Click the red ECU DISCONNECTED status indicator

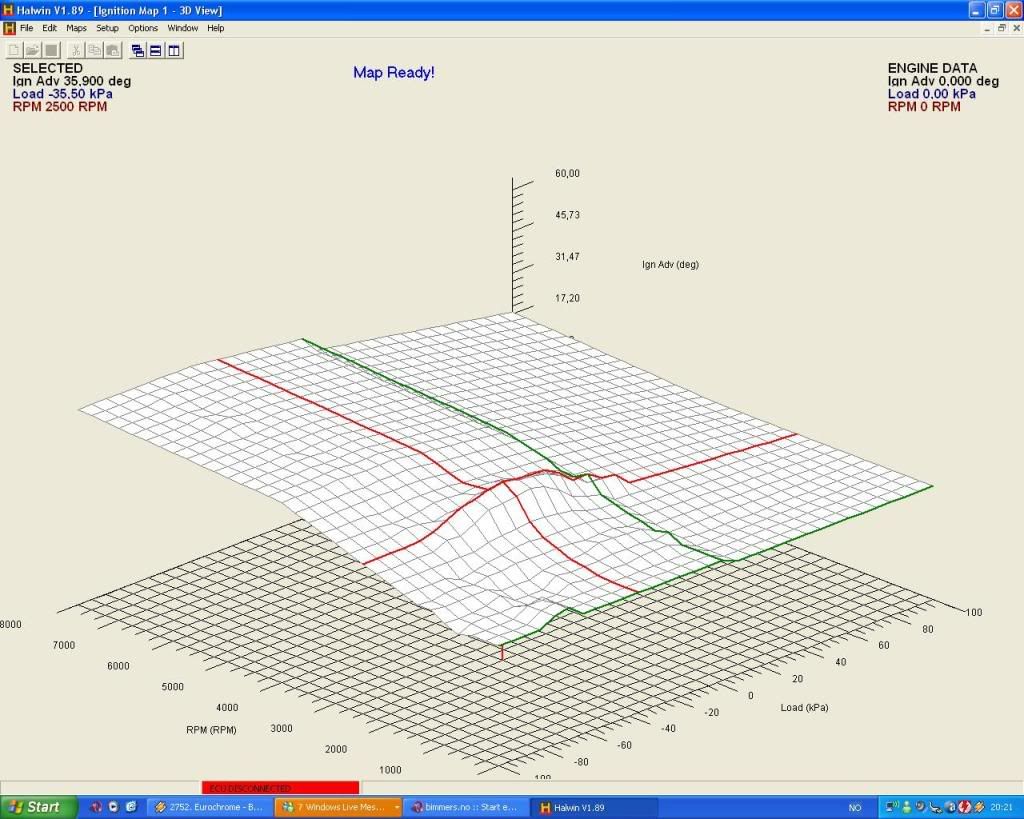280,788
